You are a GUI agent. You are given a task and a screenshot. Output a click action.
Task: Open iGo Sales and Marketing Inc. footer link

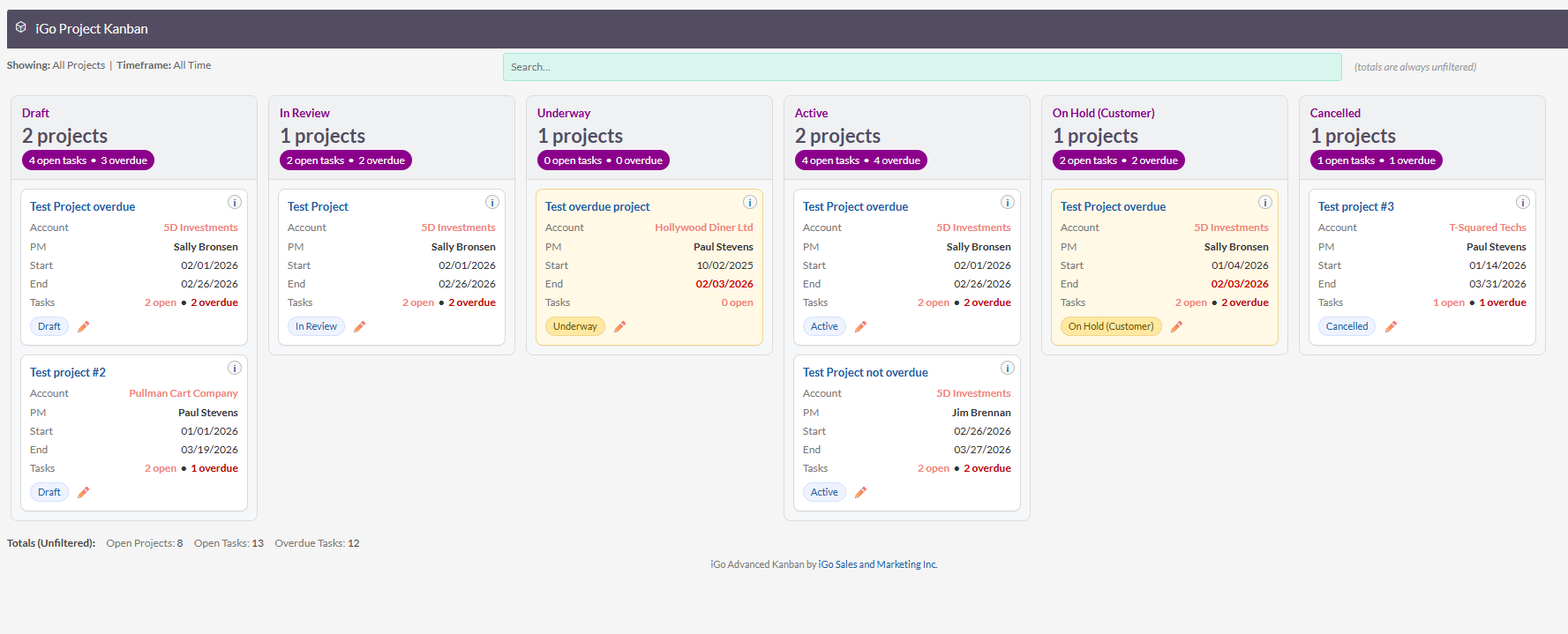coord(878,564)
